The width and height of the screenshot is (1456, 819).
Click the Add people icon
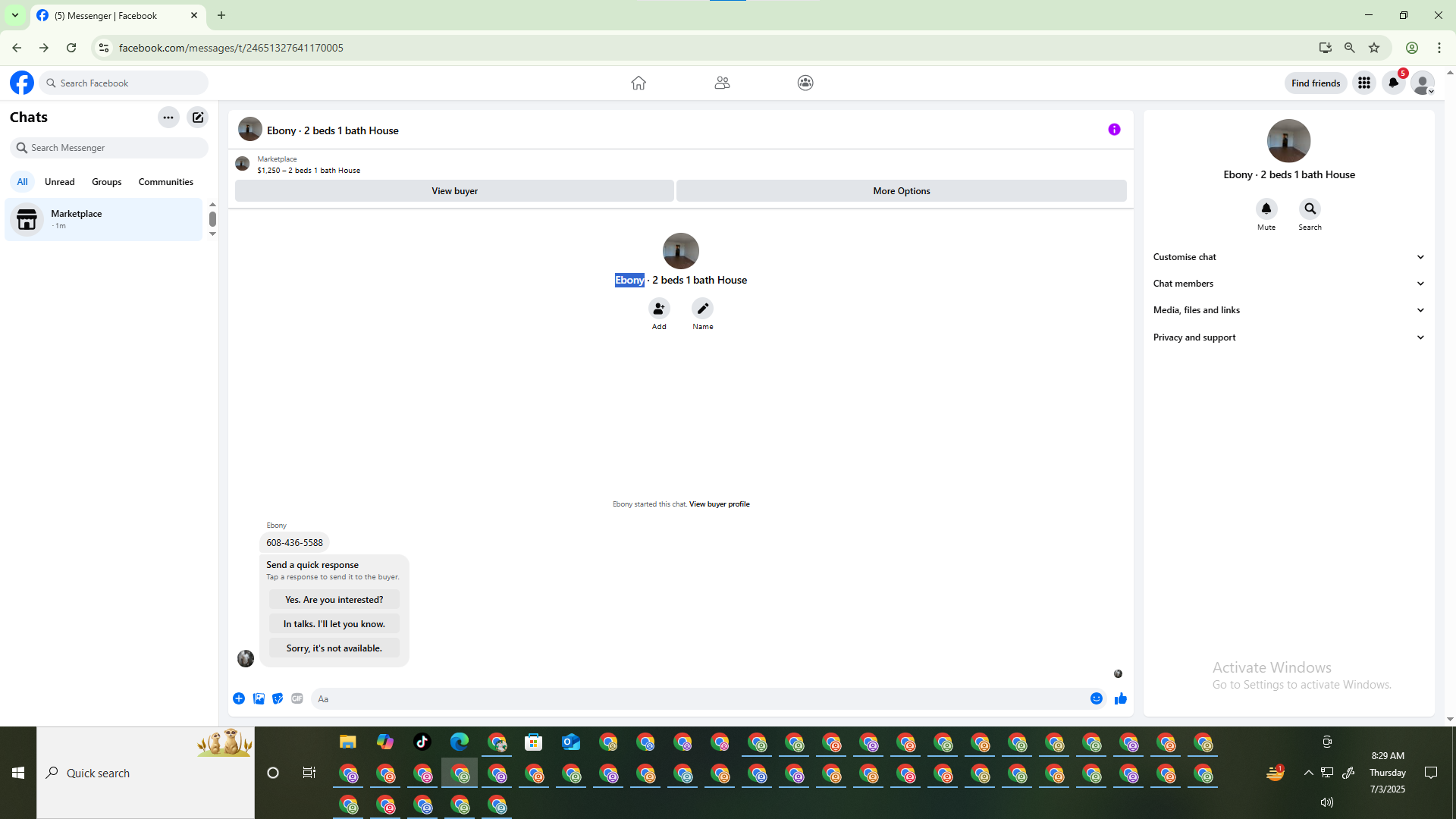point(659,309)
